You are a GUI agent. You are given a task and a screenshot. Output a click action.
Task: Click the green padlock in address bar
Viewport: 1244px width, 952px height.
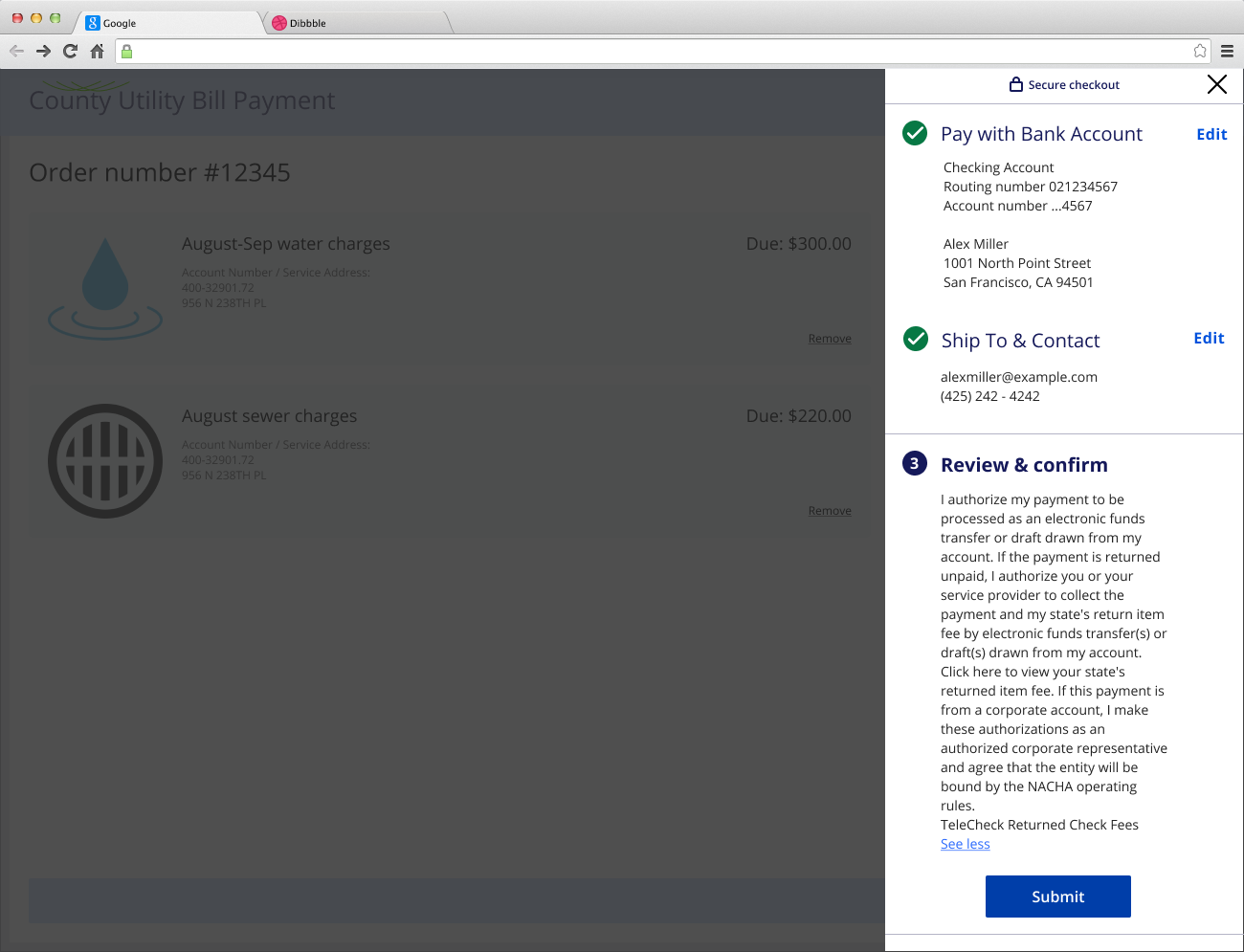(126, 52)
